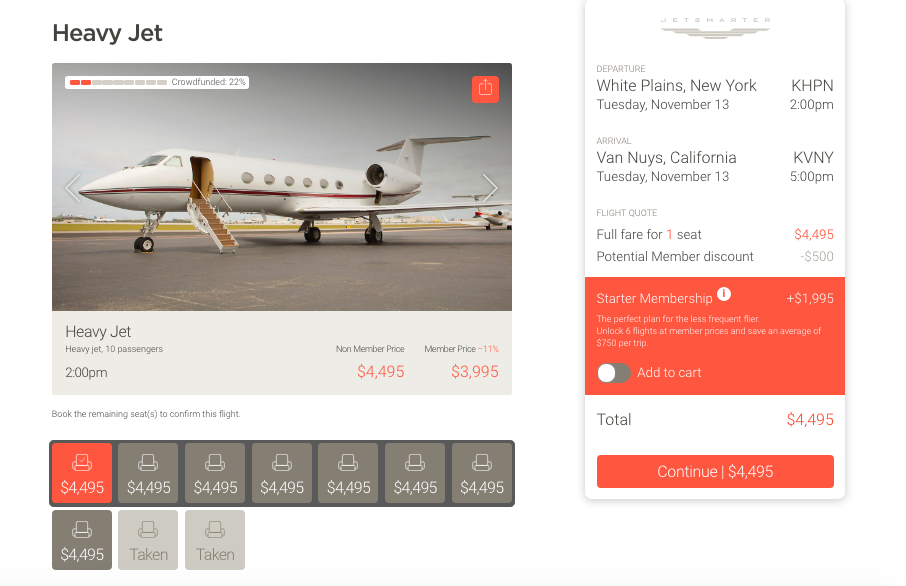Enable Add to cart for Starter Membership
Screen dimensions: 906x586
coord(613,373)
